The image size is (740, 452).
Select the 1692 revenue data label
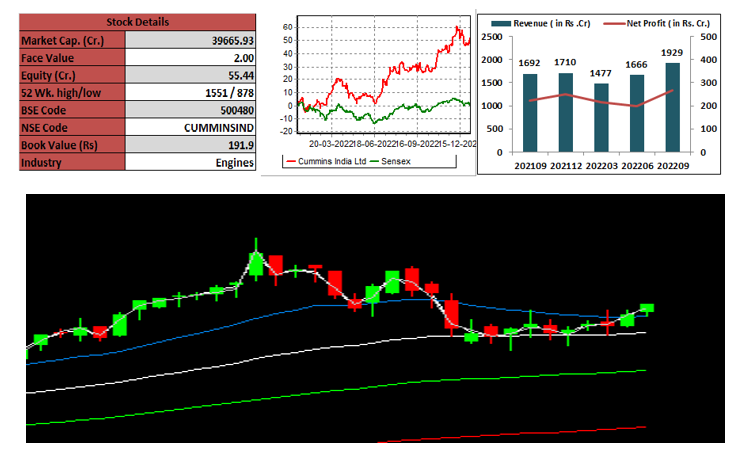(x=529, y=63)
